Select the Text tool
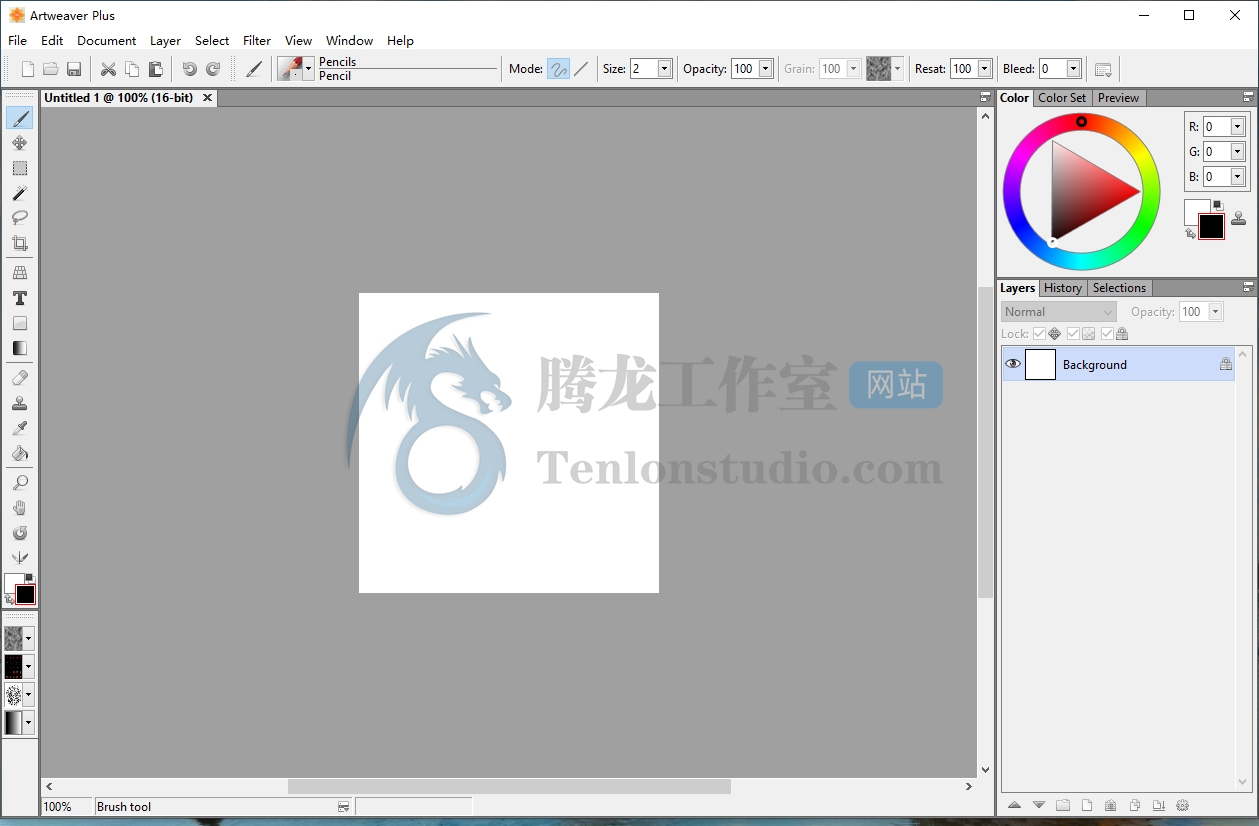This screenshot has width=1259, height=826. [20, 298]
